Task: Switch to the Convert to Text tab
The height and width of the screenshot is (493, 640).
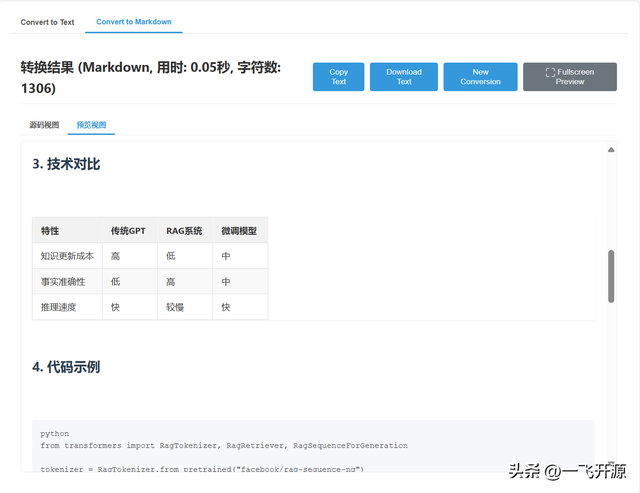Action: pyautogui.click(x=47, y=22)
